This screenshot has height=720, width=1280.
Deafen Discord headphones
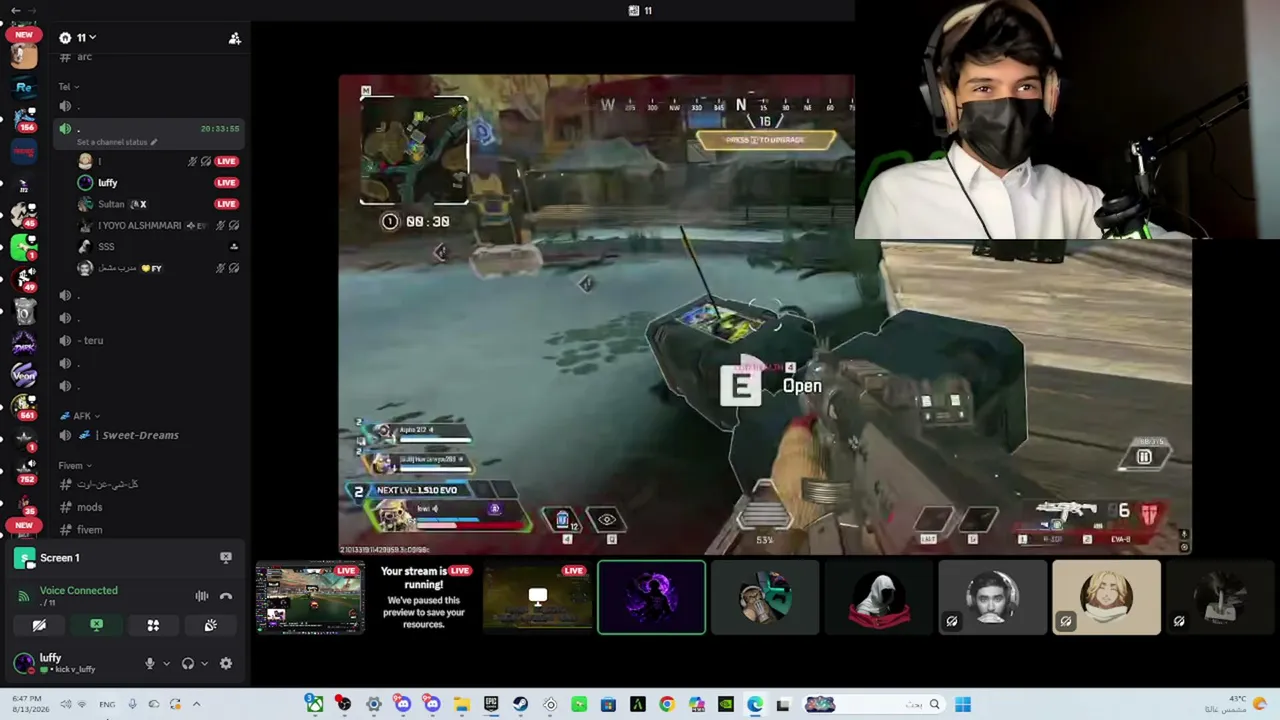click(190, 663)
